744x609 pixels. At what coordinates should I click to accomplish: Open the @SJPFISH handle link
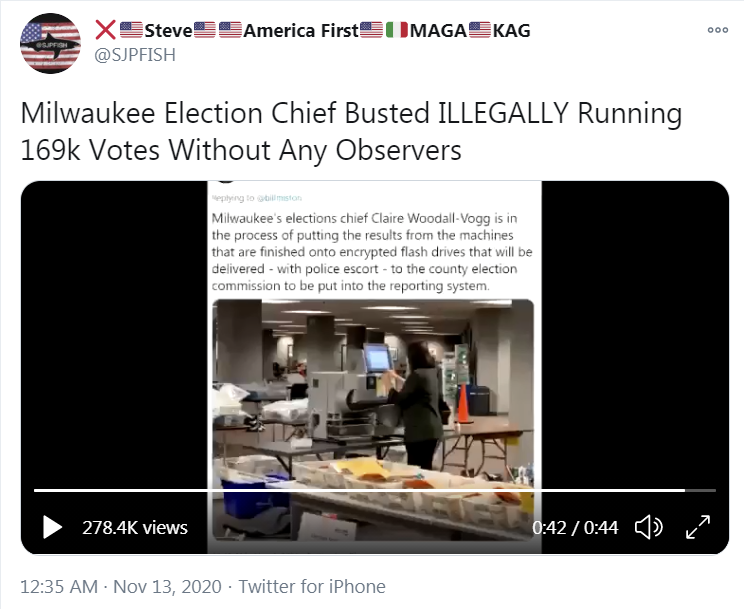point(135,55)
